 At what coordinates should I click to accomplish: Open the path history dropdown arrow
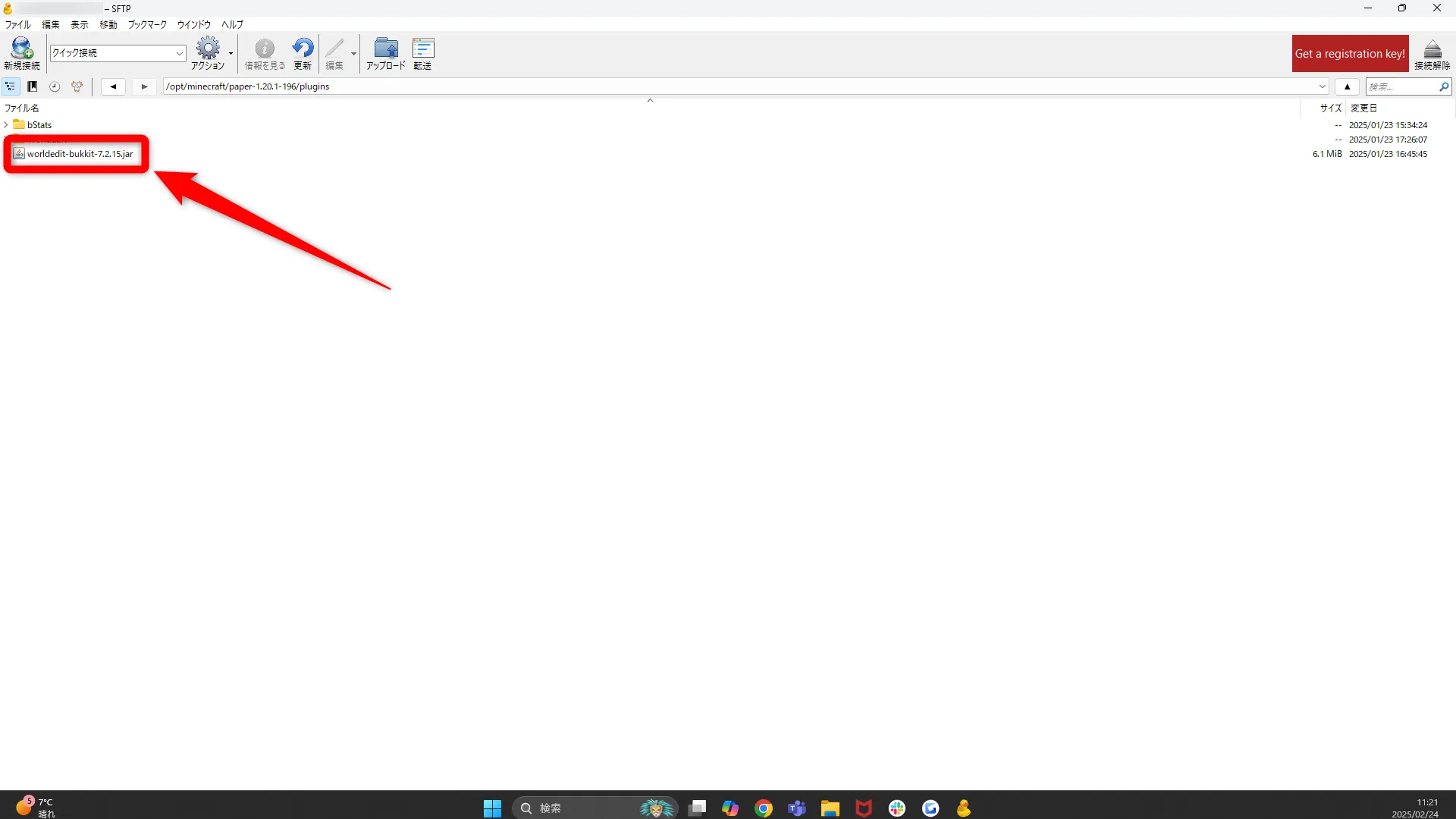[1323, 86]
